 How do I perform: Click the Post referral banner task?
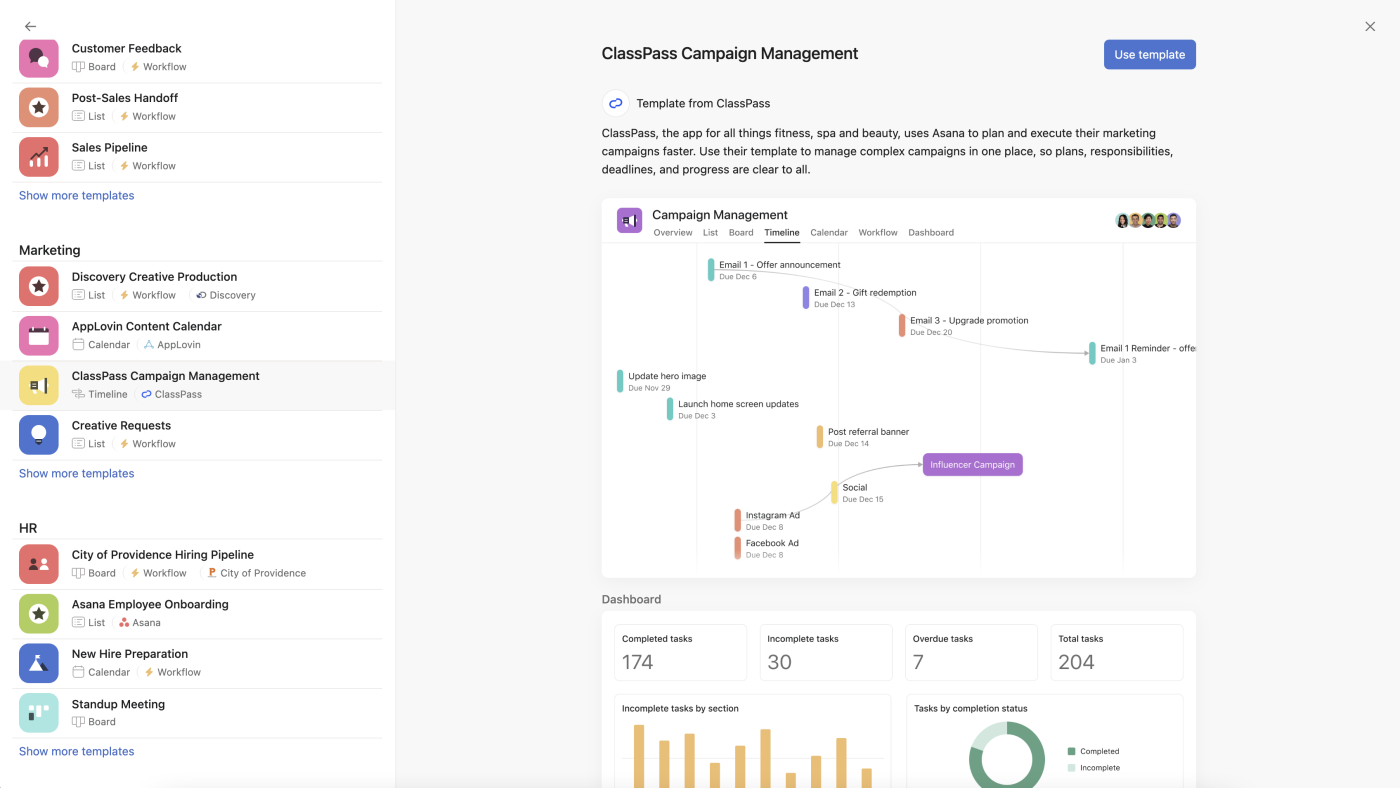point(863,437)
